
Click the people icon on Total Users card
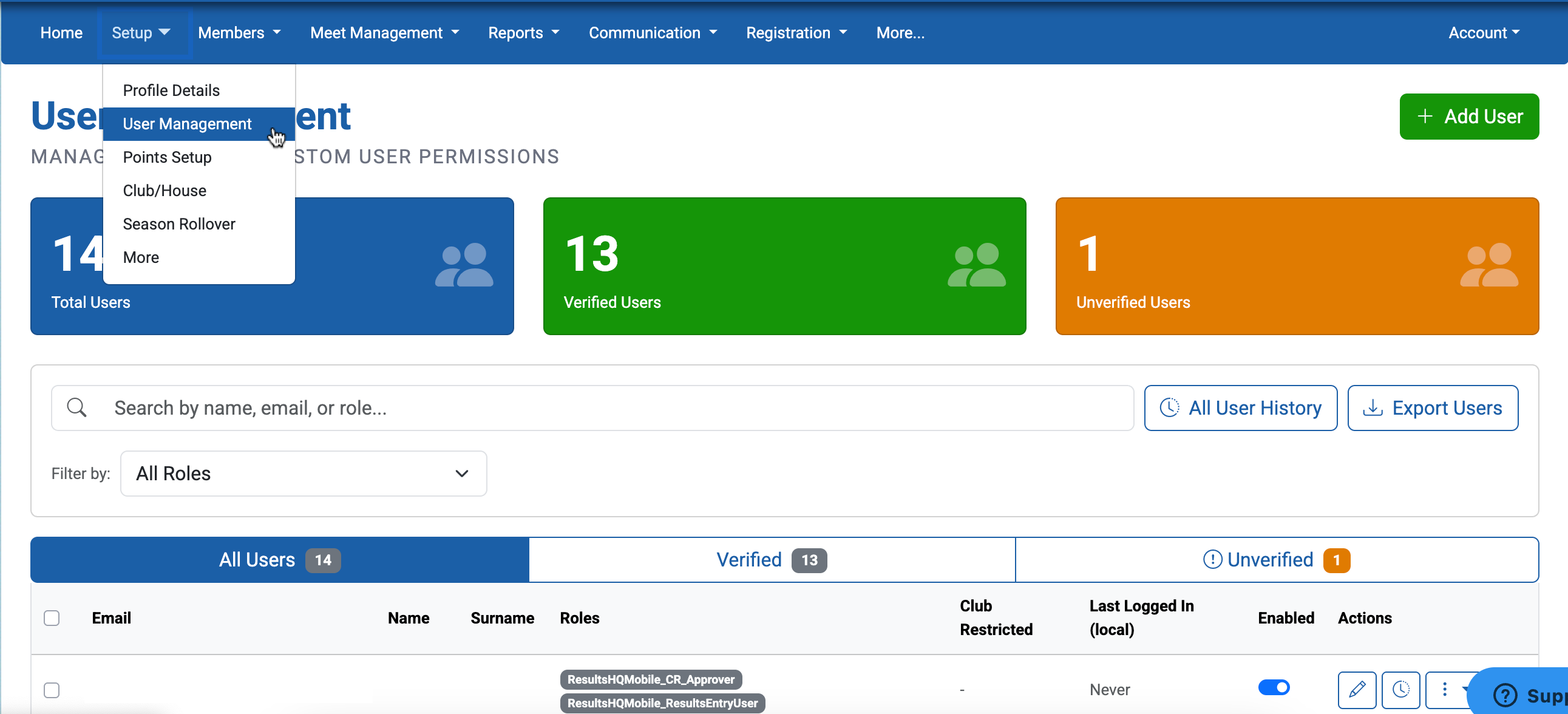click(464, 265)
